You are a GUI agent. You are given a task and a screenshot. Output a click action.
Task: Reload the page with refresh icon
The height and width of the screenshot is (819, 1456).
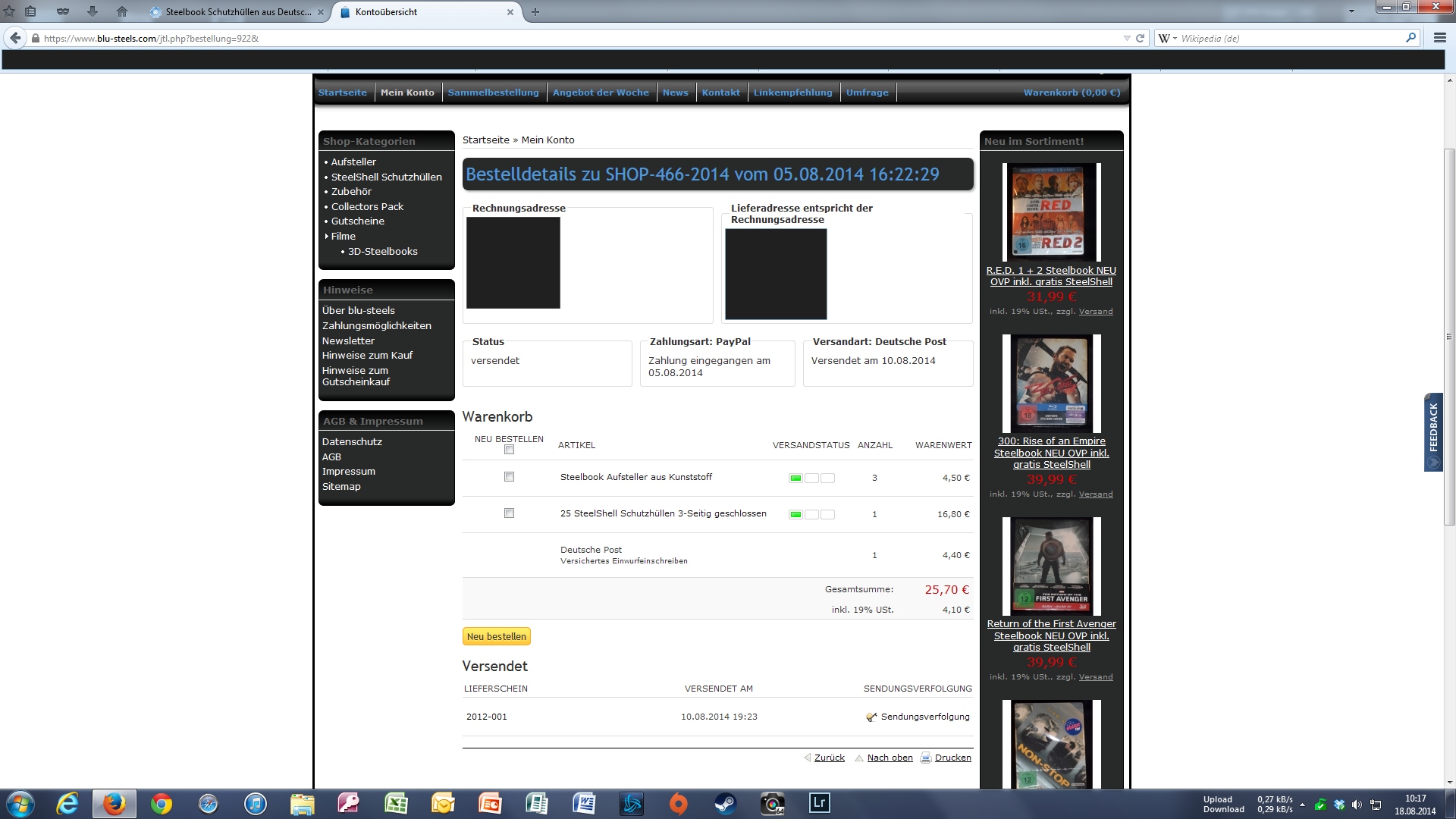(1140, 38)
